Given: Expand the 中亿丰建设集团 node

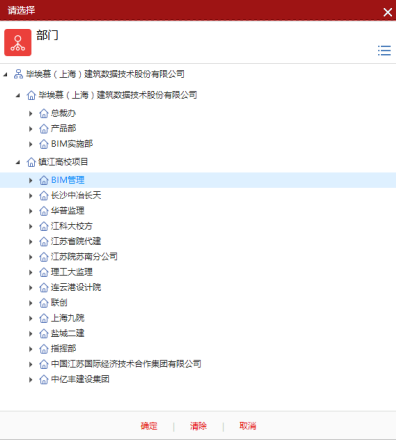Looking at the screenshot, I should pos(31,380).
